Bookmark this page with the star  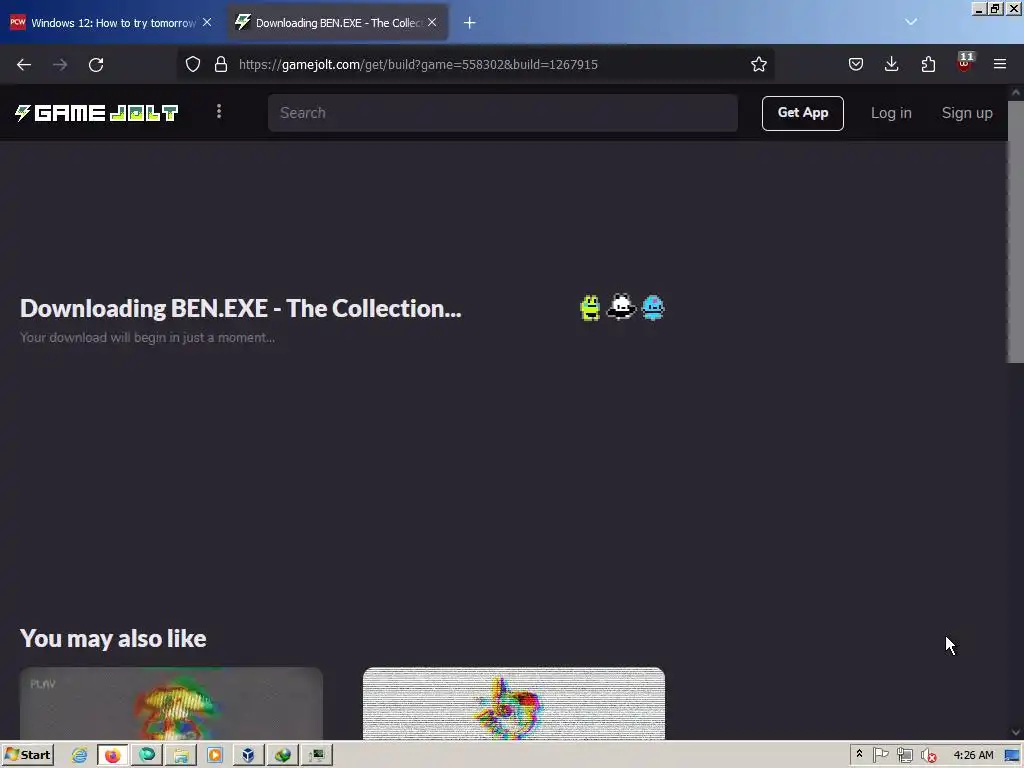[x=758, y=64]
